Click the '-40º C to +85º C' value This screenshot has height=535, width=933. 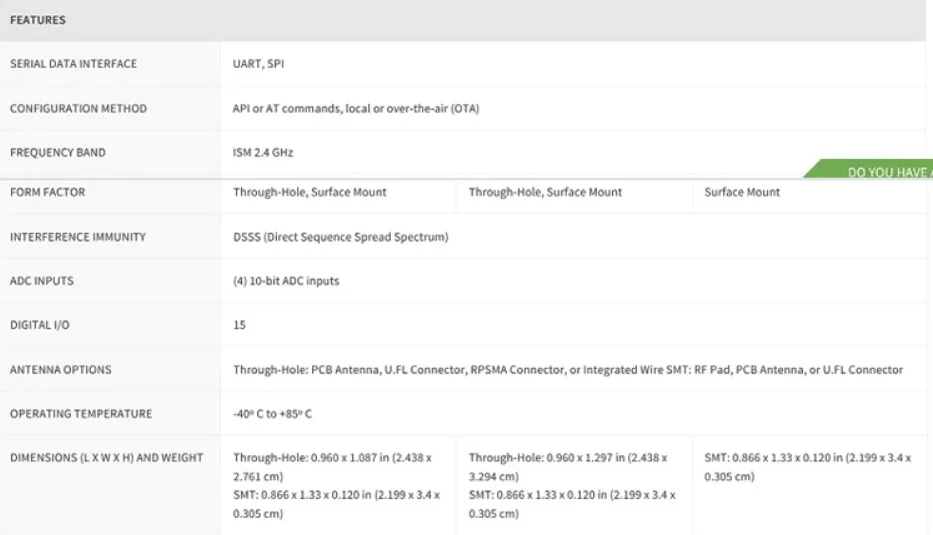273,414
